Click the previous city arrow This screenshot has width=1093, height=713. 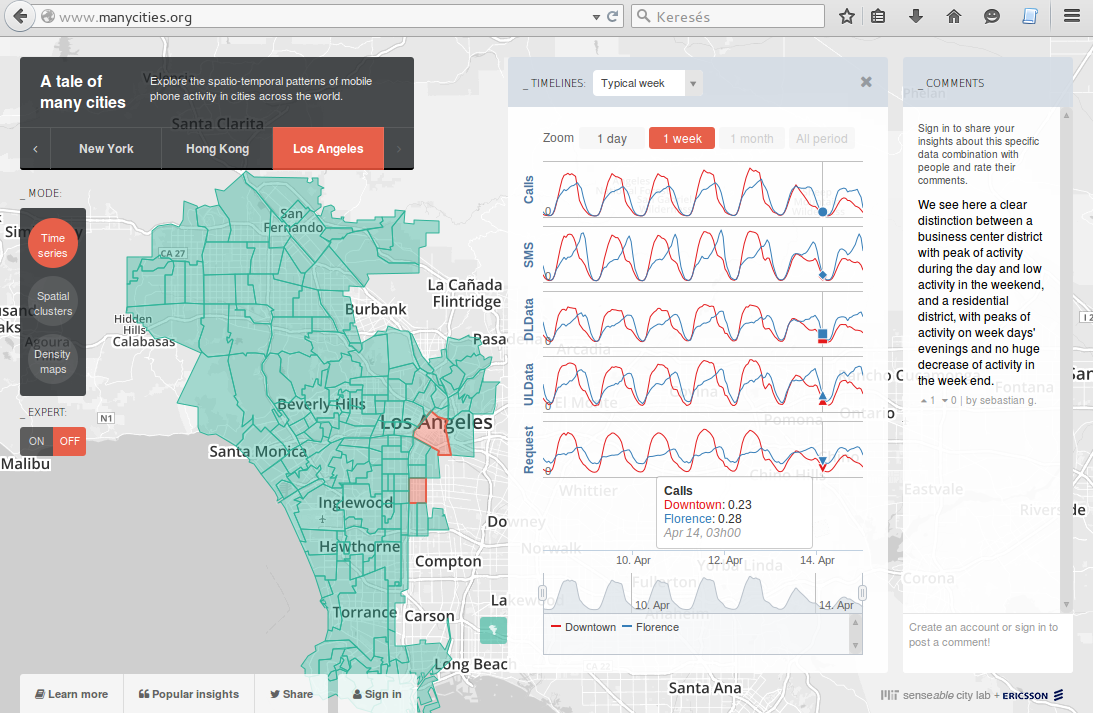[x=35, y=149]
